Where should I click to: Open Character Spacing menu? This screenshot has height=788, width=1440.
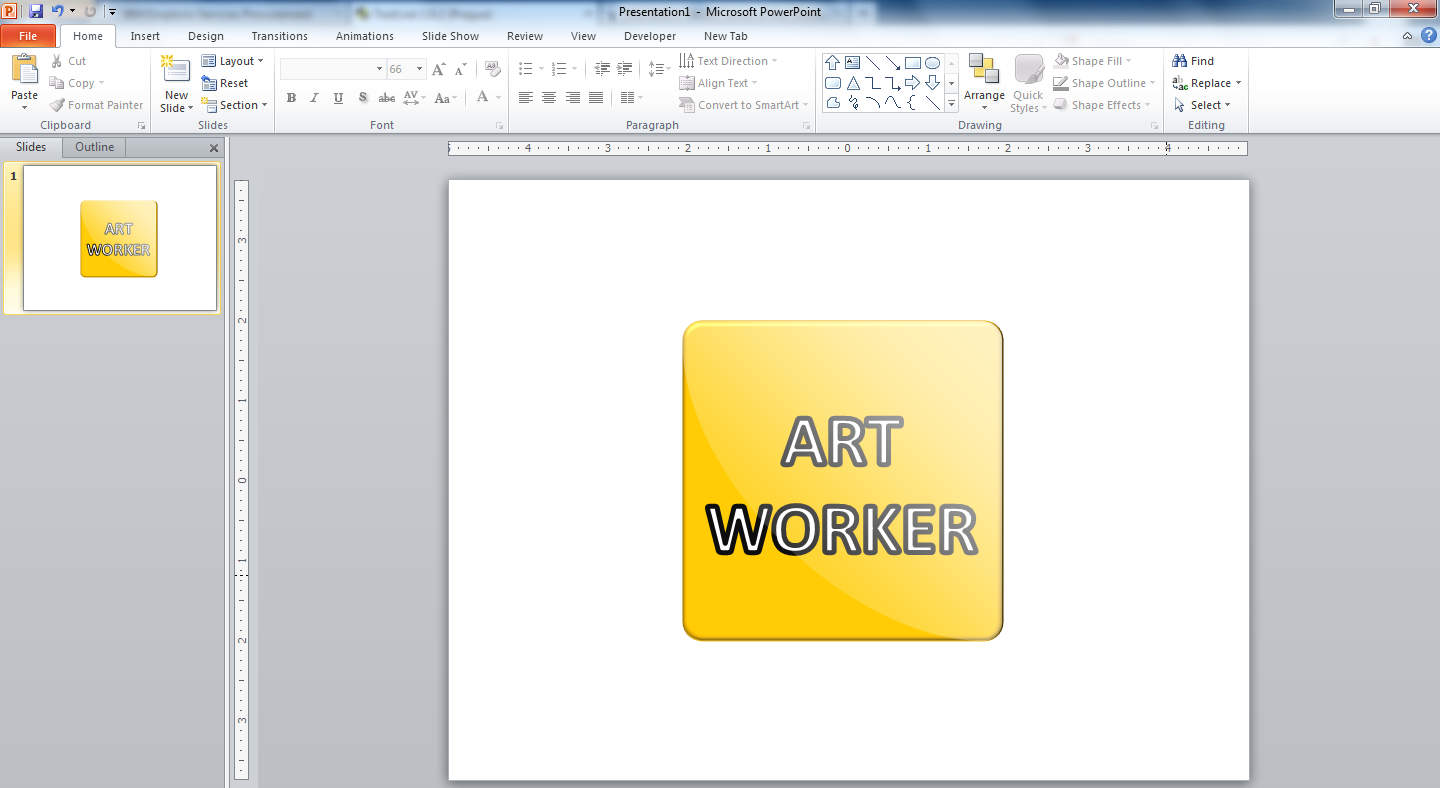[x=414, y=97]
